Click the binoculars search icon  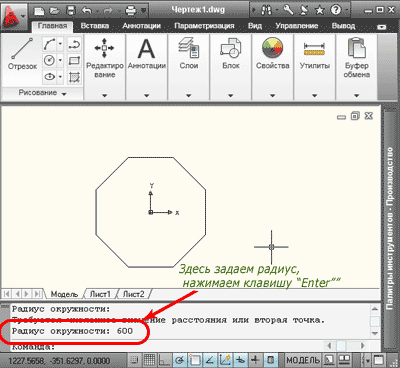pyautogui.click(x=266, y=11)
